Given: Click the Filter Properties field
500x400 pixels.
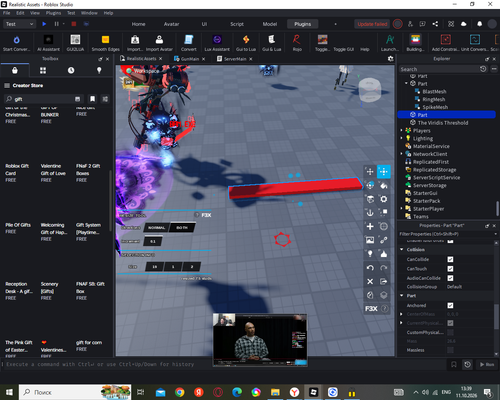Looking at the screenshot, I should coord(446,234).
